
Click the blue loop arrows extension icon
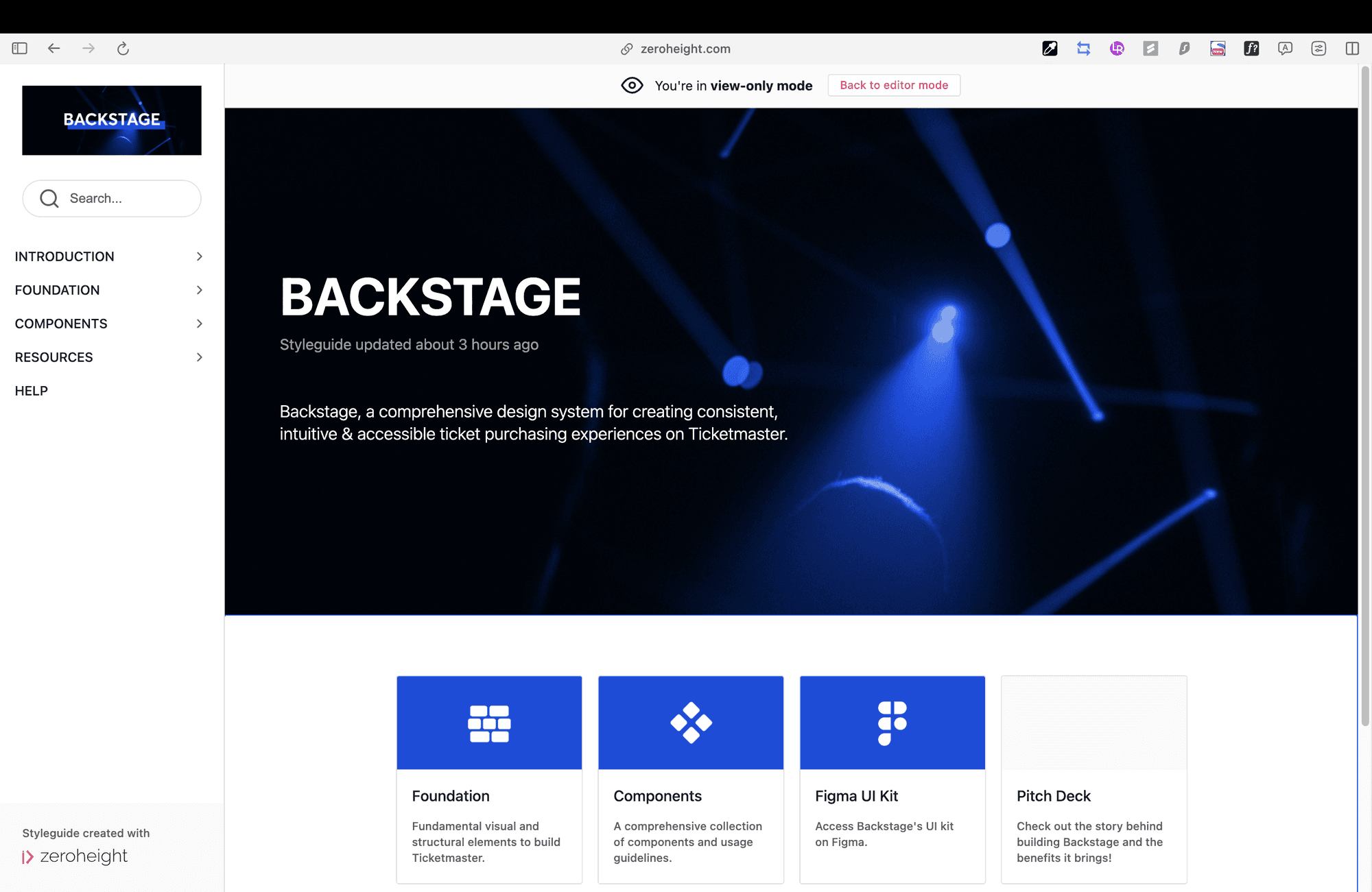(1083, 49)
